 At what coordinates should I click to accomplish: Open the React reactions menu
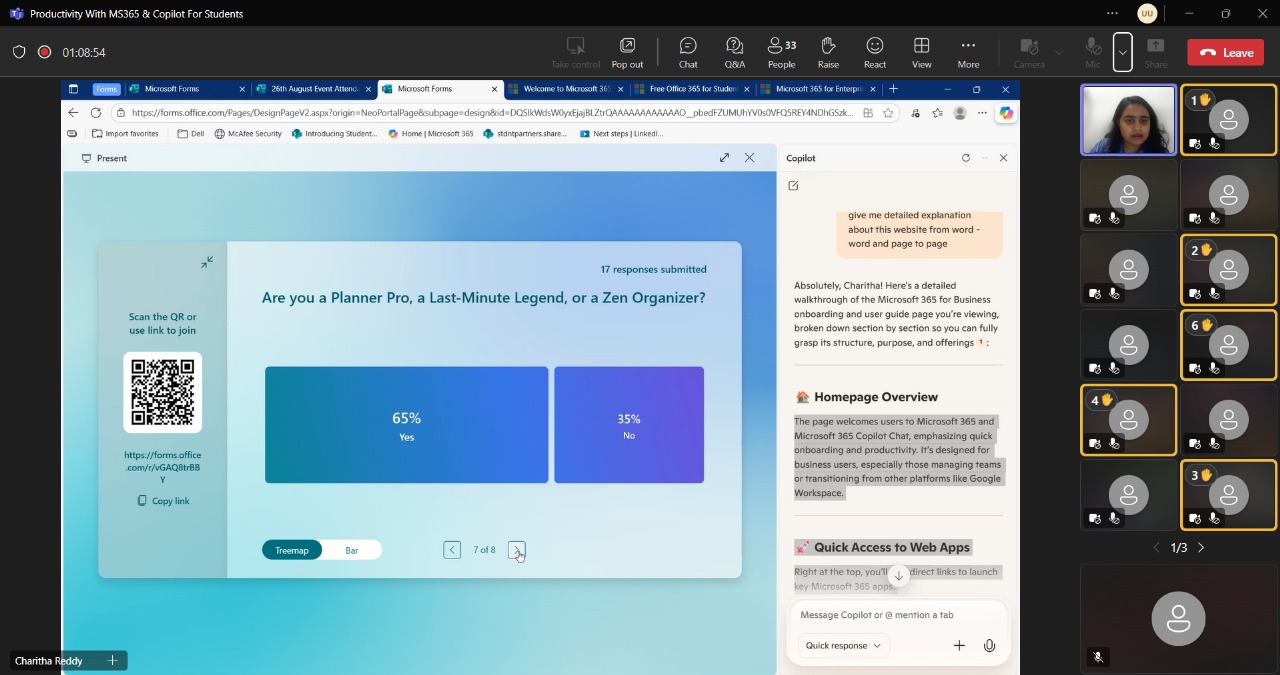pos(874,52)
